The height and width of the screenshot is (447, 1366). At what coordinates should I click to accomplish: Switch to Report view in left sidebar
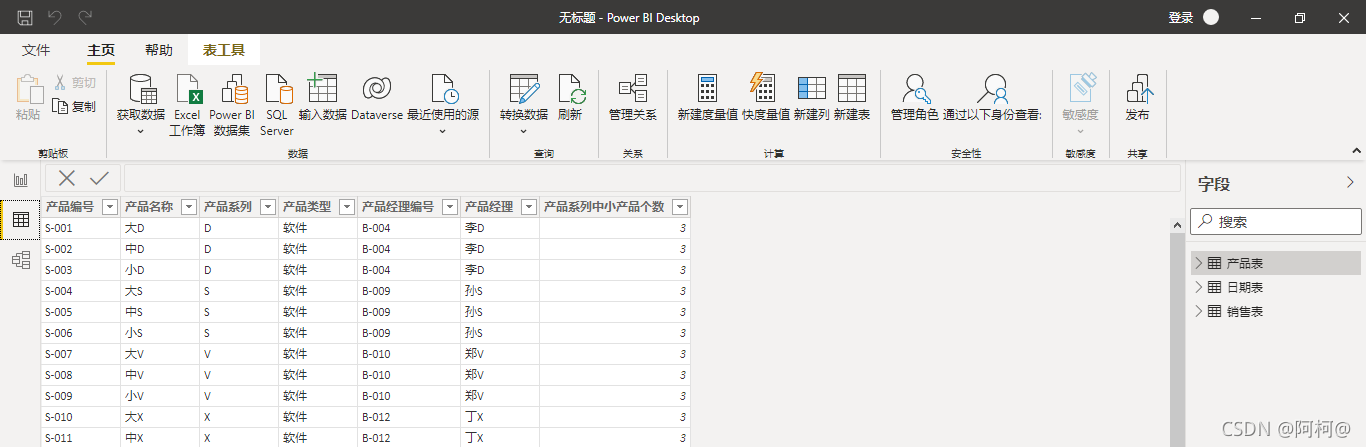tap(20, 180)
